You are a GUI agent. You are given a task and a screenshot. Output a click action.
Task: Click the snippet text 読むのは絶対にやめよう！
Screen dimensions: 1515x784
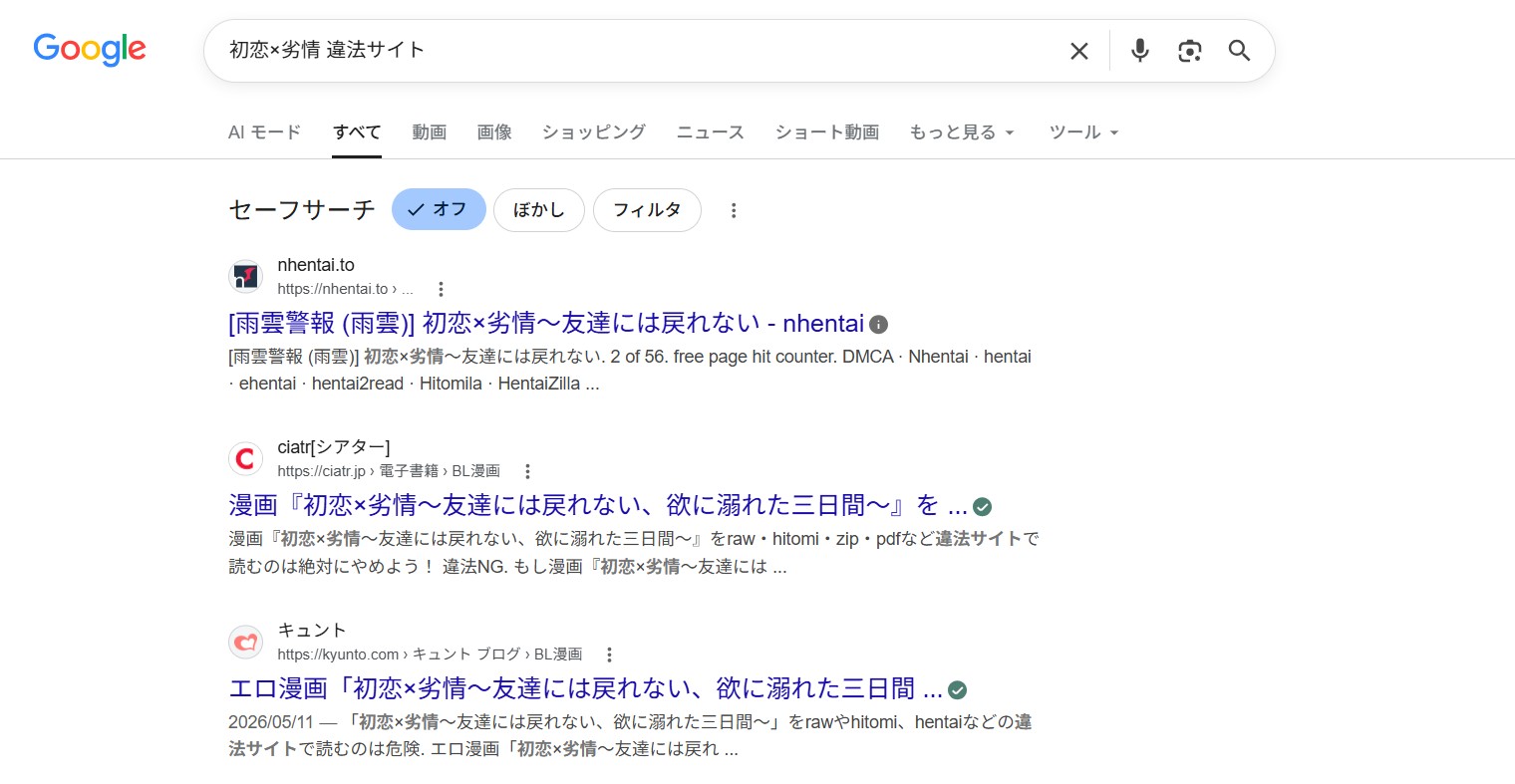coord(331,567)
